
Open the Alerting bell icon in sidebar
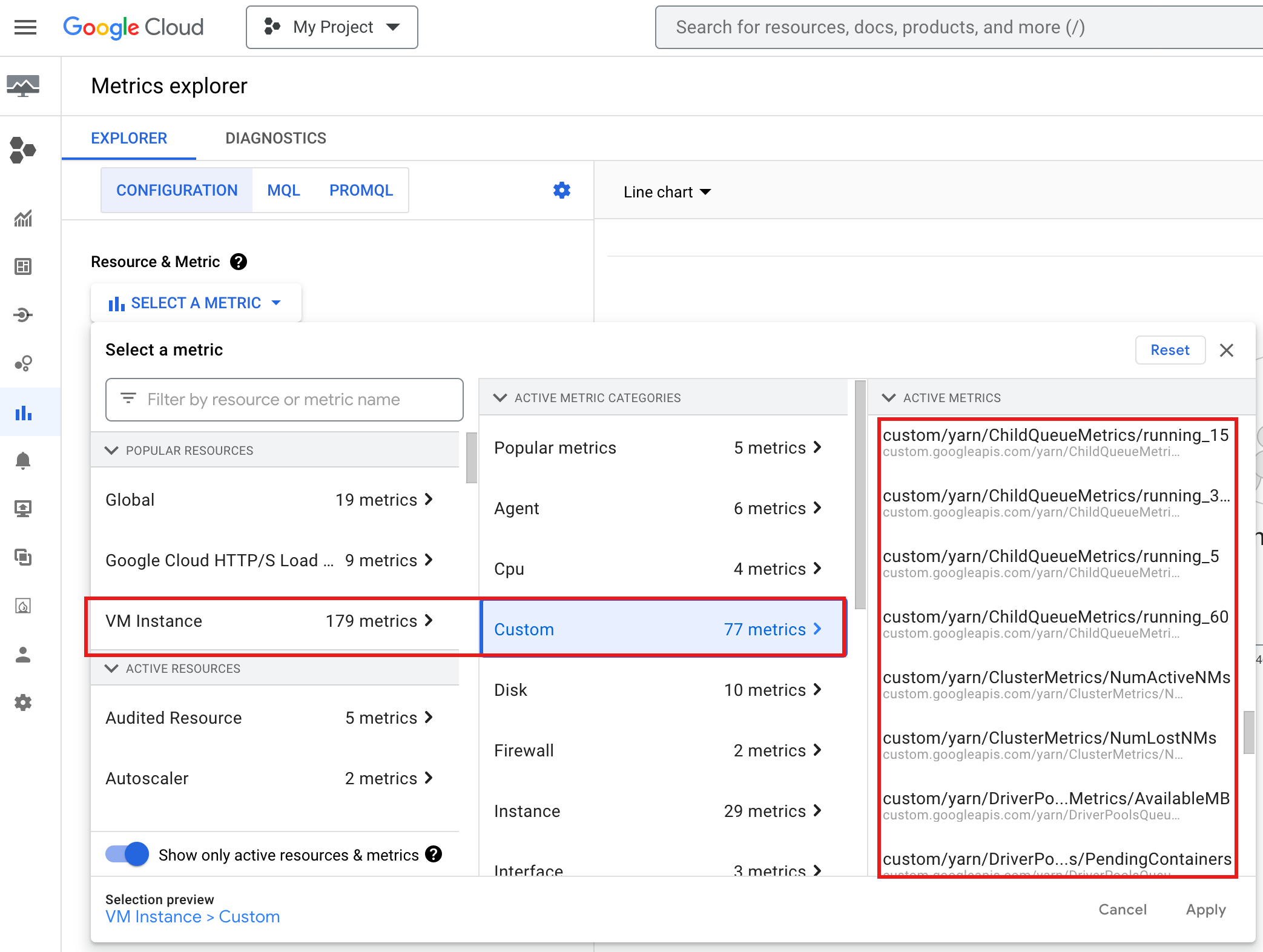tap(23, 460)
